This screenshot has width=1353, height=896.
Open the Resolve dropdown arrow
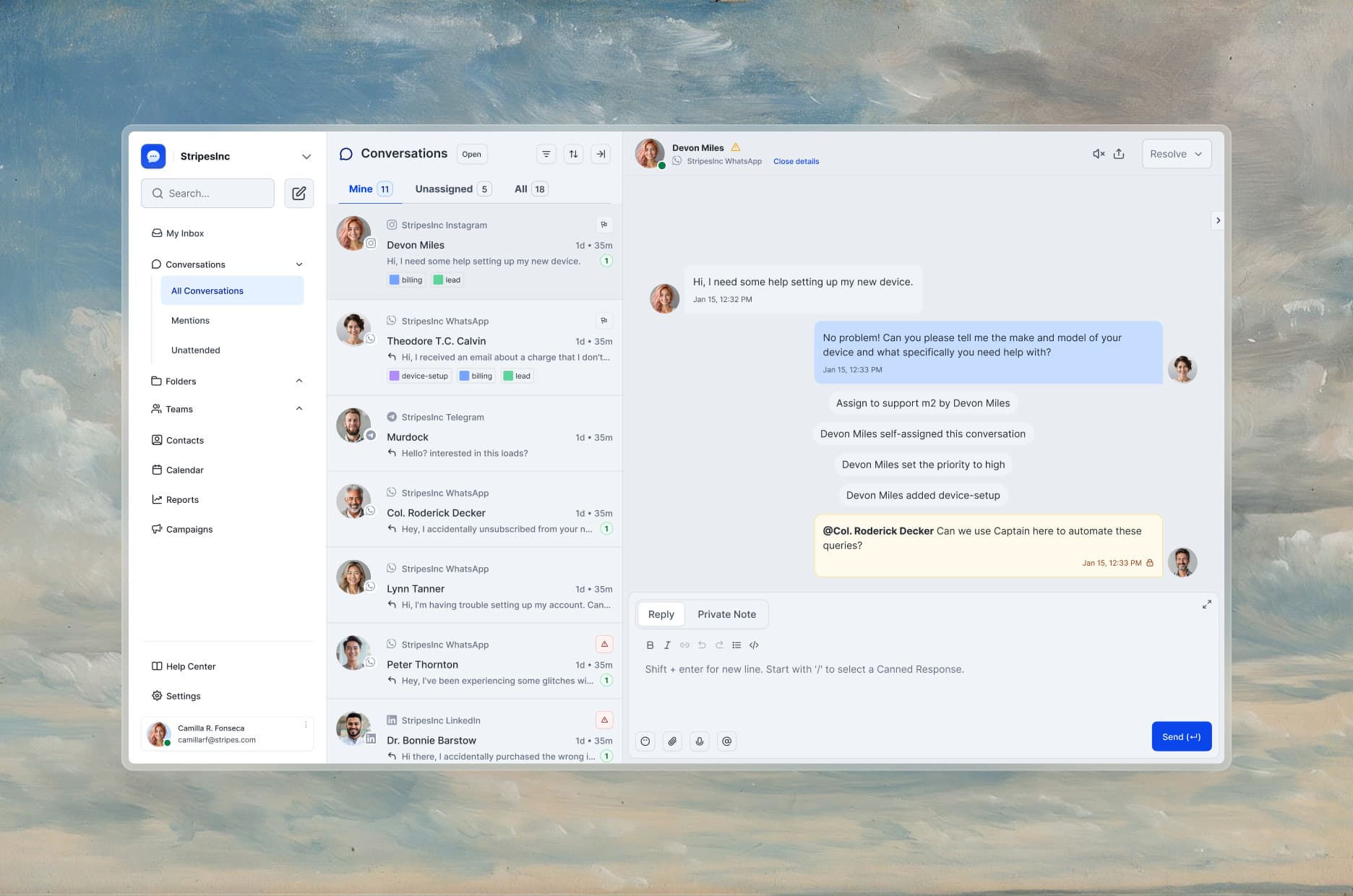[x=1198, y=154]
